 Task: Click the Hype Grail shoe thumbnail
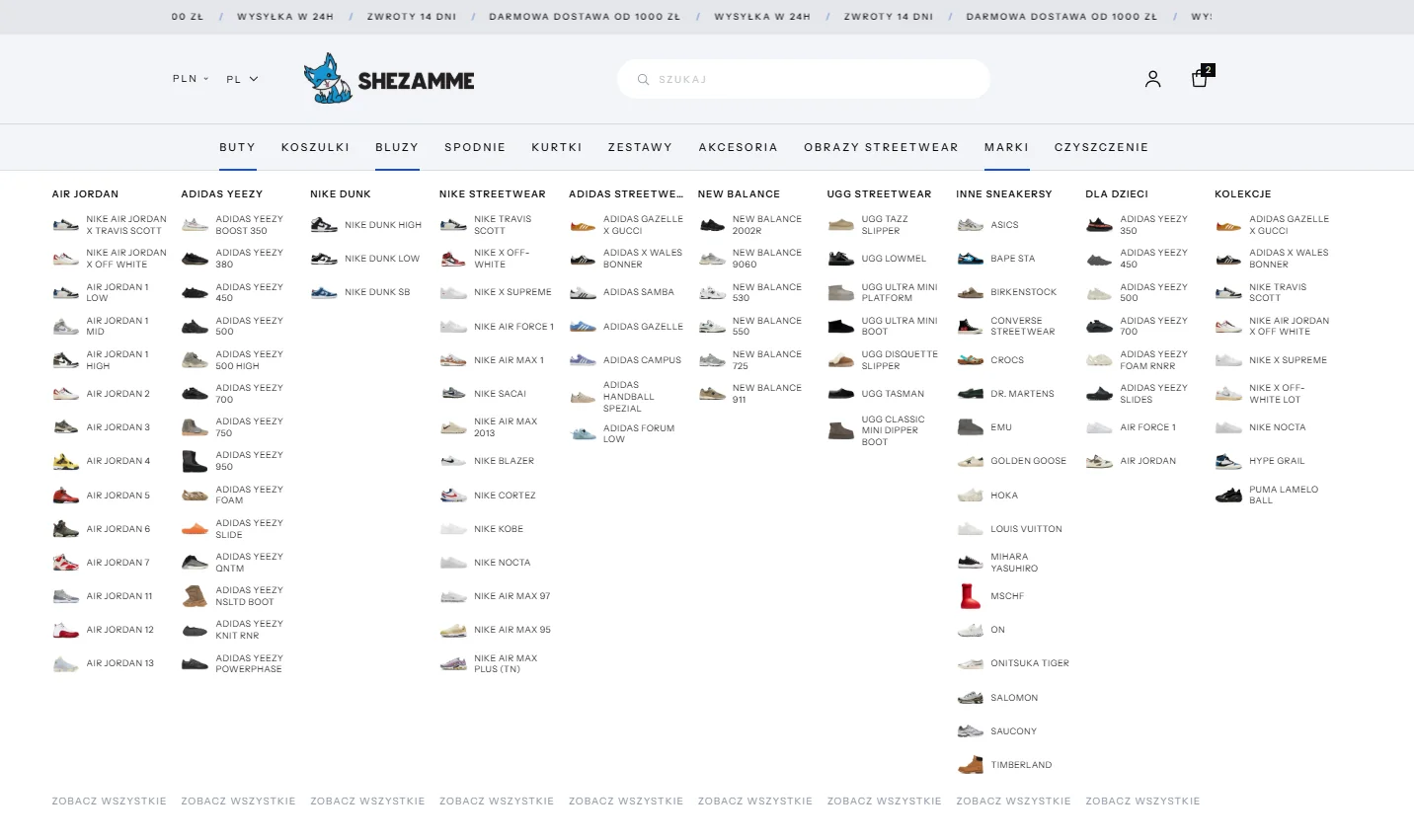1228,461
